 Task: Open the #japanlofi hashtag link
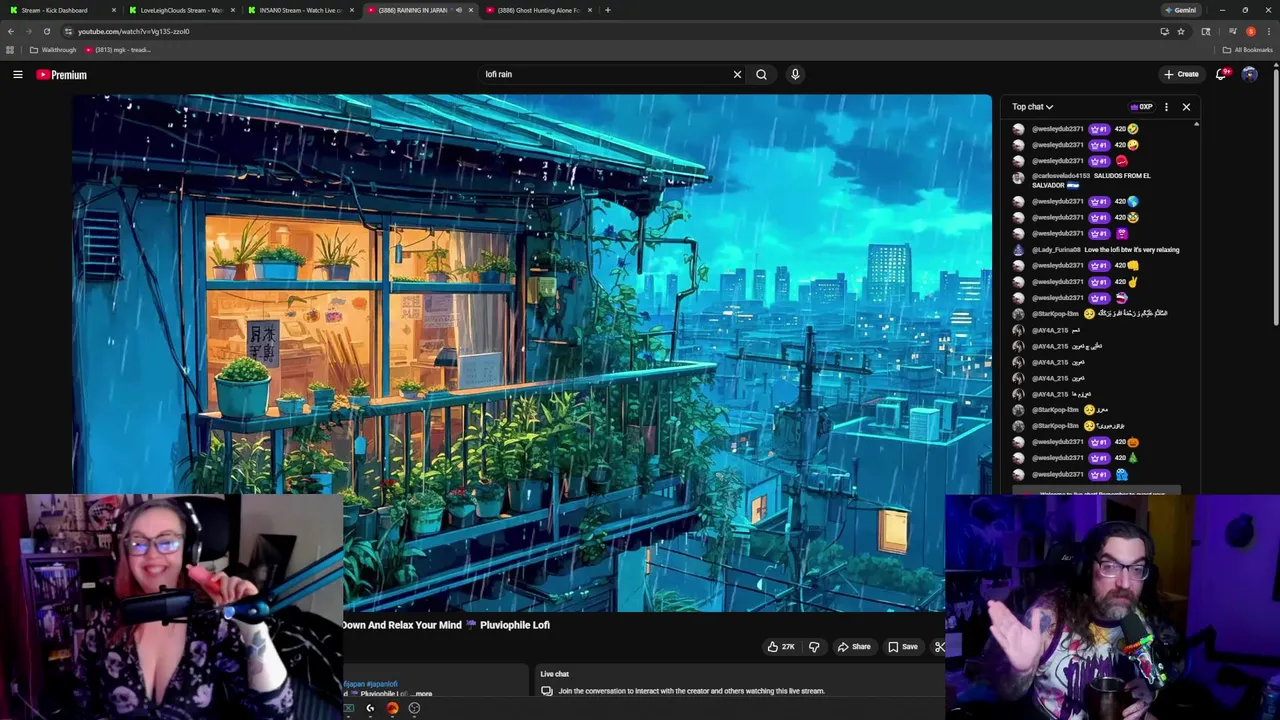click(x=383, y=684)
